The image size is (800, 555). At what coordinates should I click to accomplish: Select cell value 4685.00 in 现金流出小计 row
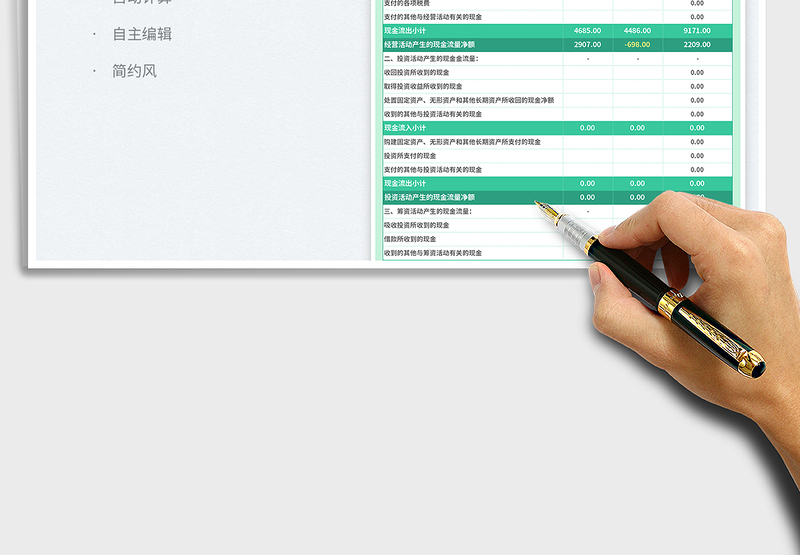click(x=587, y=31)
